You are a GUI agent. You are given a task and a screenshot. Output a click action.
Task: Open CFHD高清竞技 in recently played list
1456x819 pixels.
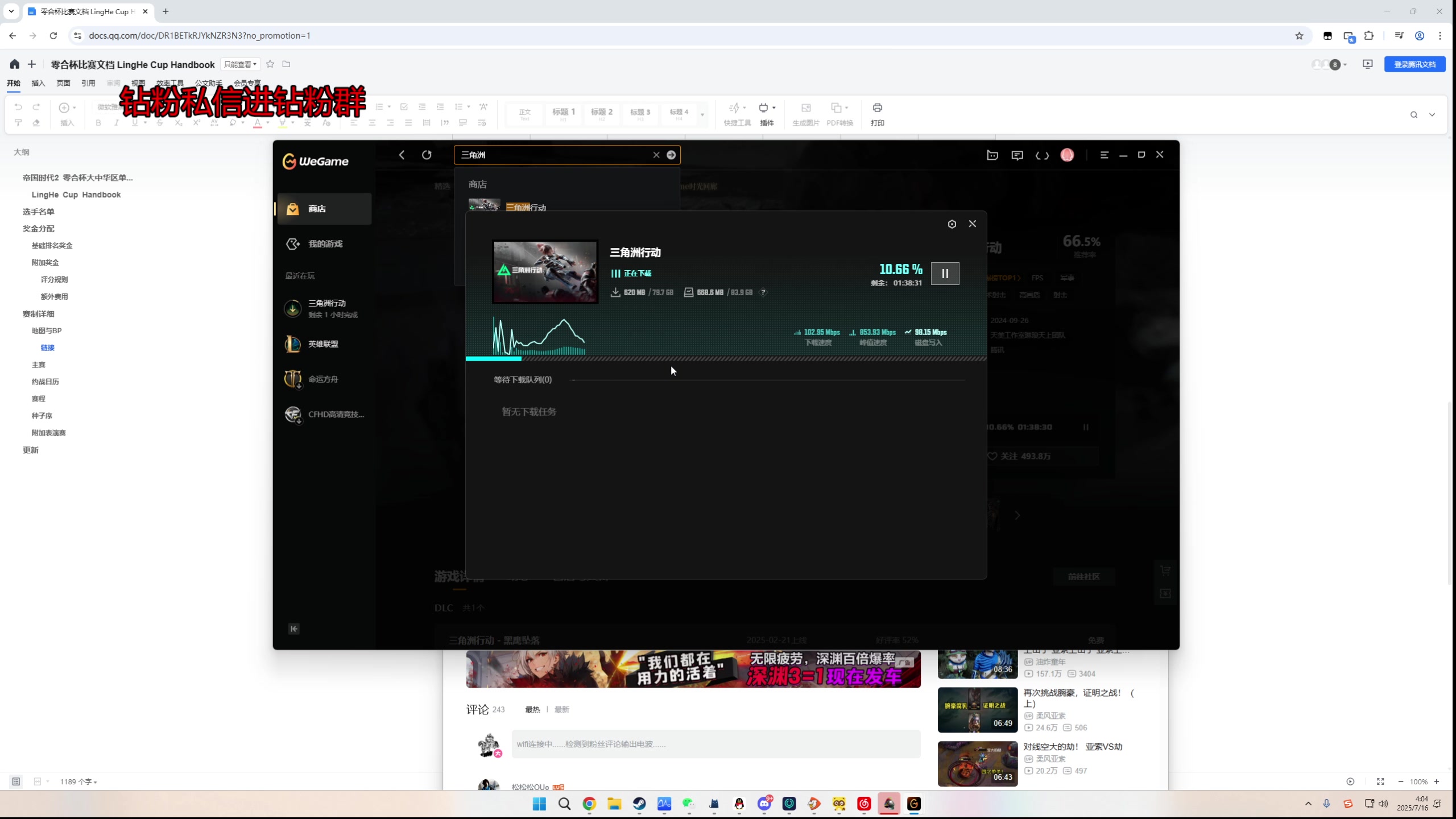coord(324,415)
